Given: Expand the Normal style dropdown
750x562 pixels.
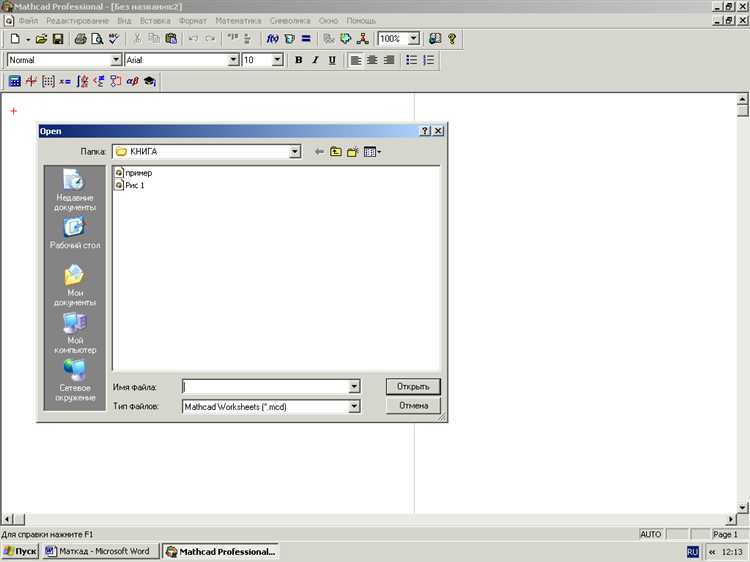Looking at the screenshot, I should (x=116, y=60).
